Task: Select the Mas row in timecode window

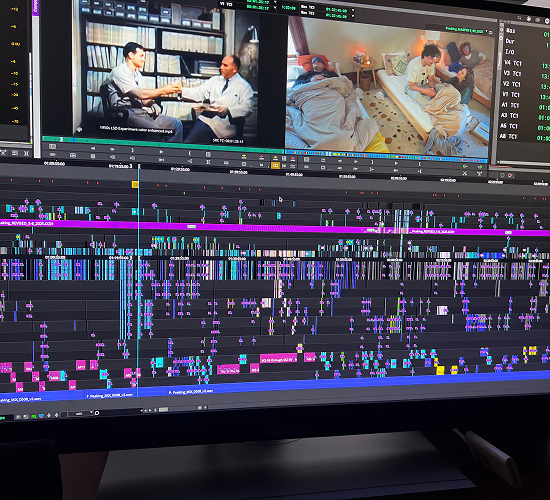Action: coord(526,31)
